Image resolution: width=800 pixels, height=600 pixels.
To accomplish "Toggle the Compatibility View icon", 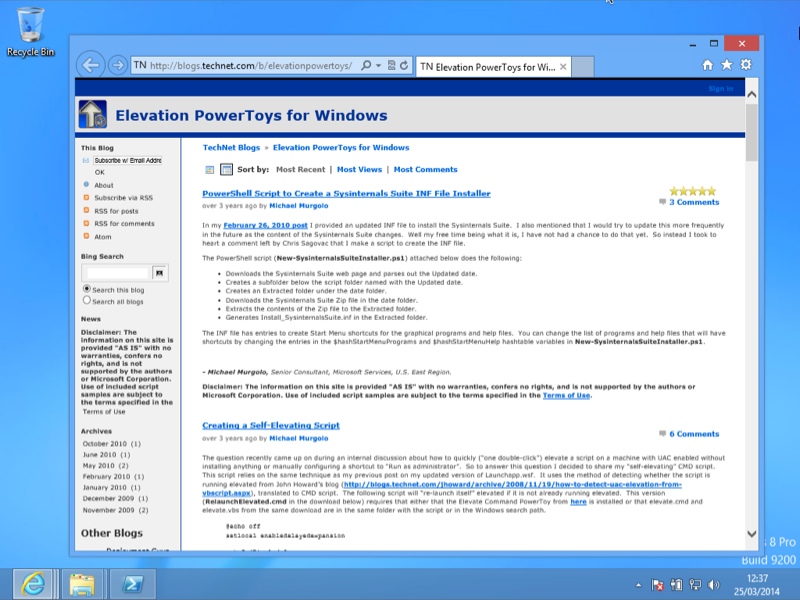I will [x=391, y=65].
